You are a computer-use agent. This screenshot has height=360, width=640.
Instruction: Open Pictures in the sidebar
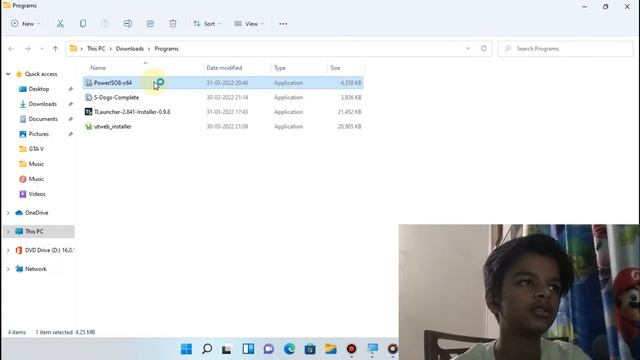(x=38, y=134)
